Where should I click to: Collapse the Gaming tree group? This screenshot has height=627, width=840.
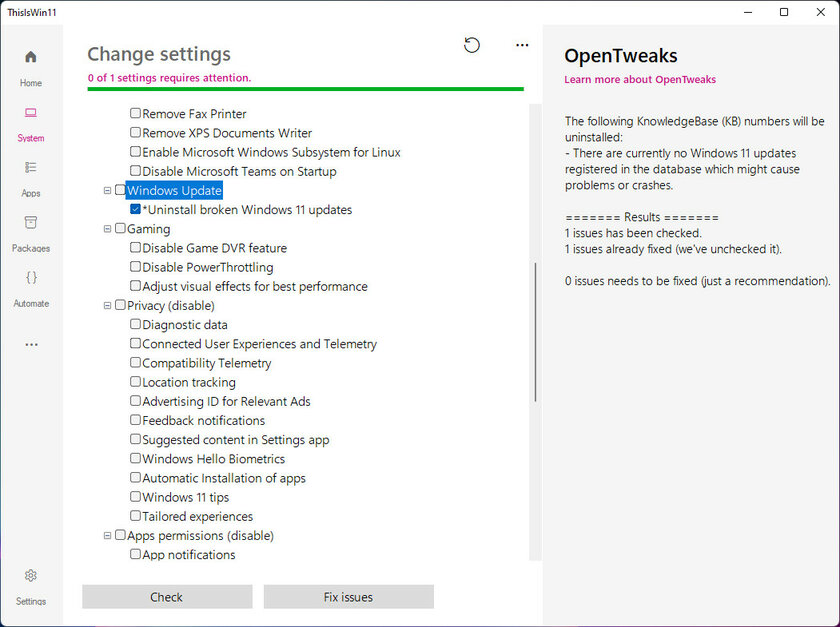(x=107, y=229)
